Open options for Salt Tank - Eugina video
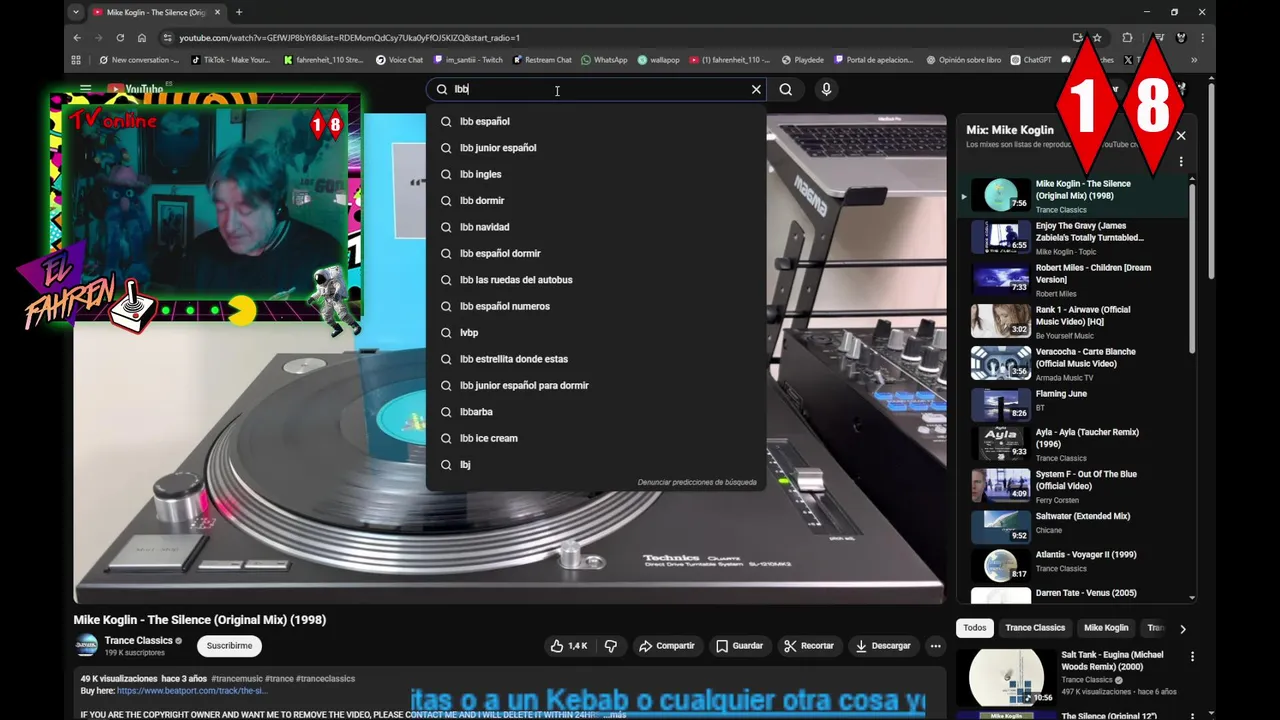This screenshot has height=720, width=1280. click(1192, 656)
